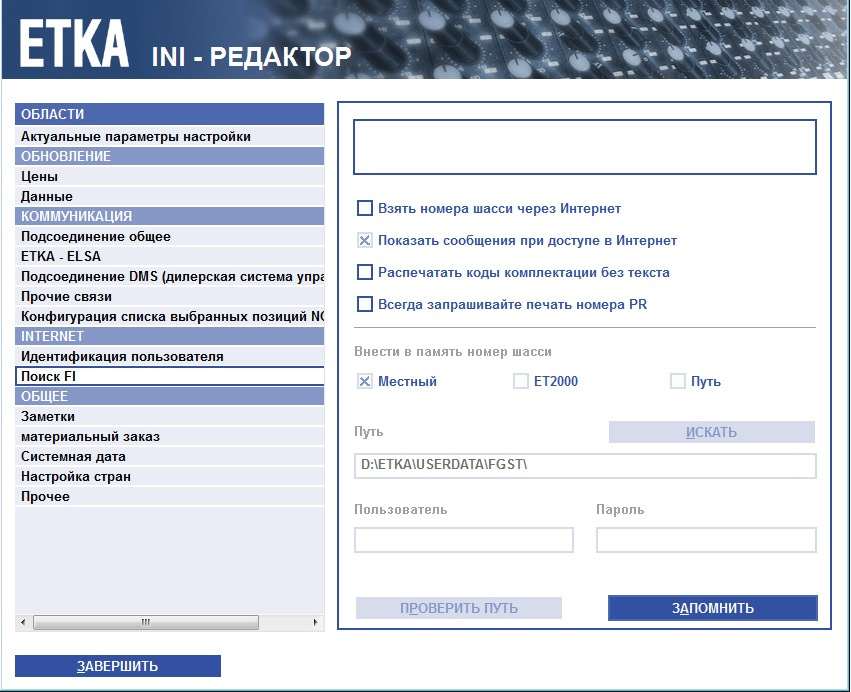Open 'Конфигурация списка выбранных позиций' entry
The image size is (851, 692).
click(169, 316)
